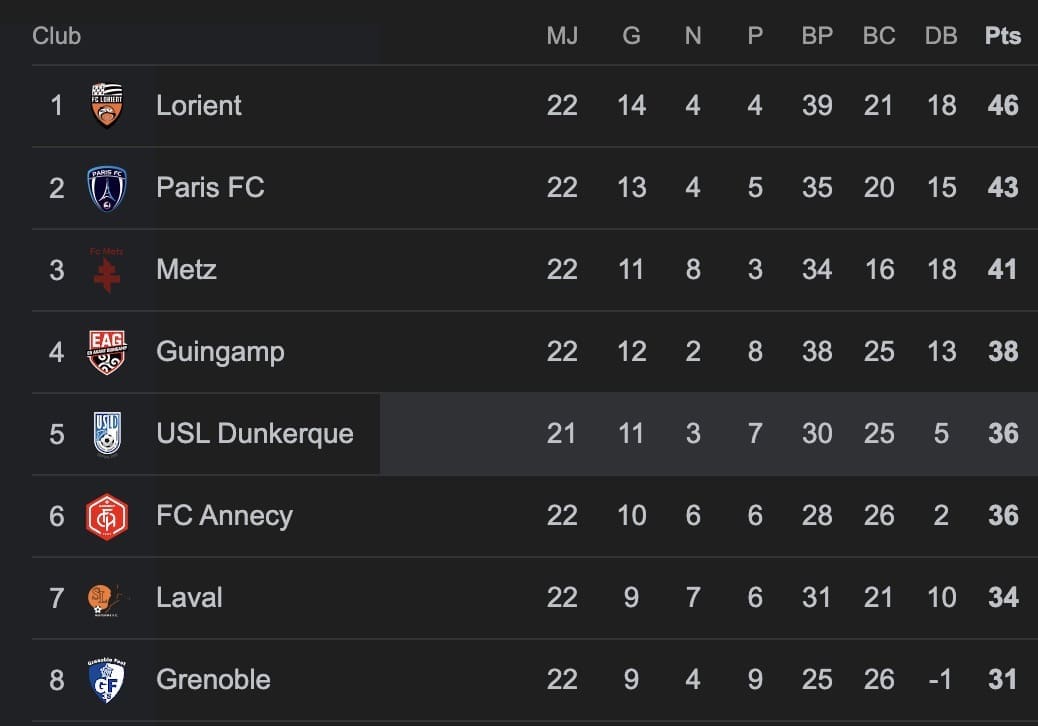Viewport: 1038px width, 726px height.
Task: Click the red FC Annecy hexagon logo
Action: (x=107, y=516)
